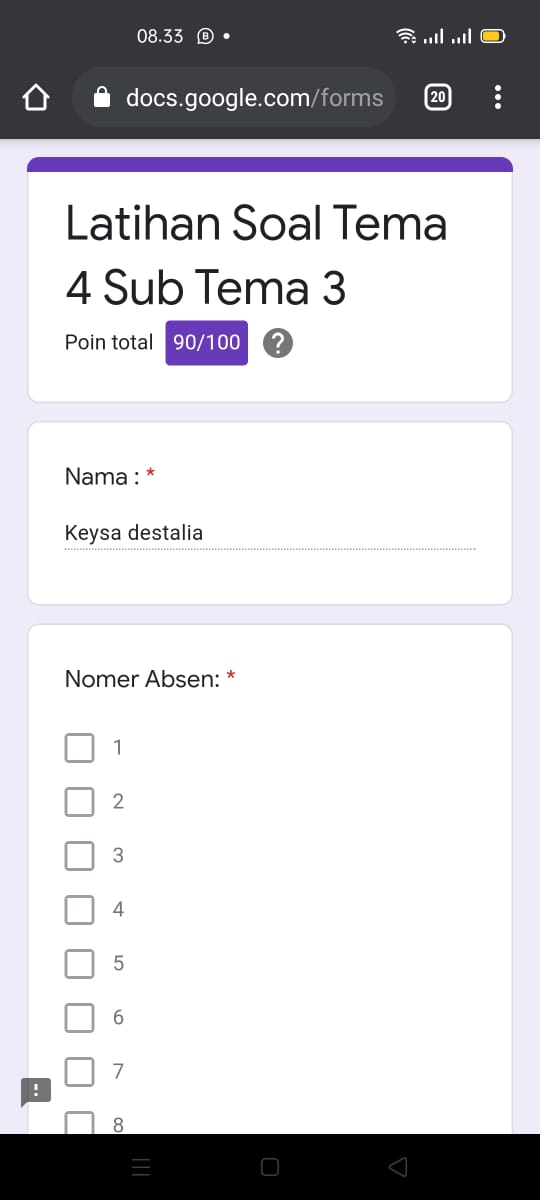Viewport: 540px width, 1200px height.
Task: Check the box for absent number 2
Action: (80, 801)
